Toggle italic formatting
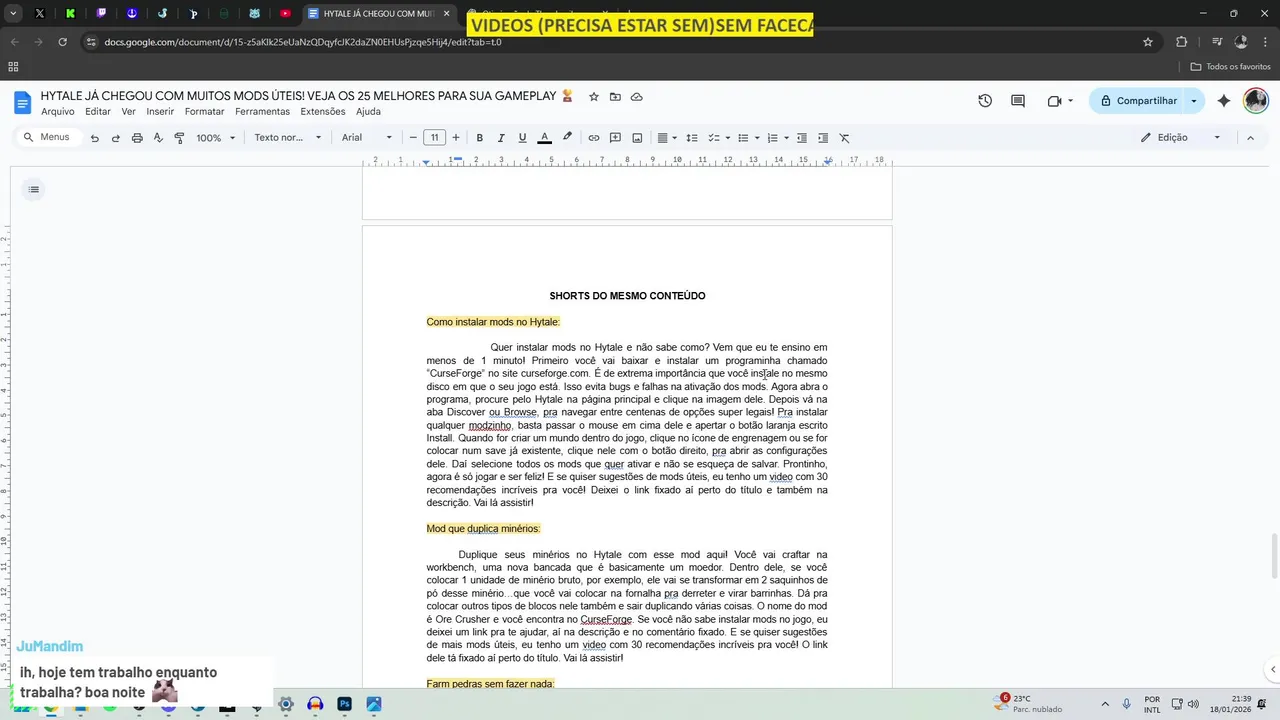The height and width of the screenshot is (720, 1280). pyautogui.click(x=501, y=138)
